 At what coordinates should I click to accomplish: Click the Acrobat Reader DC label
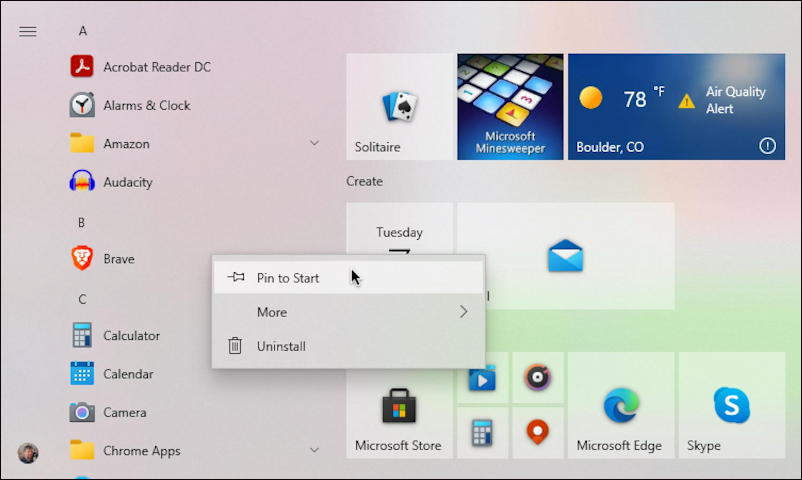pyautogui.click(x=157, y=67)
